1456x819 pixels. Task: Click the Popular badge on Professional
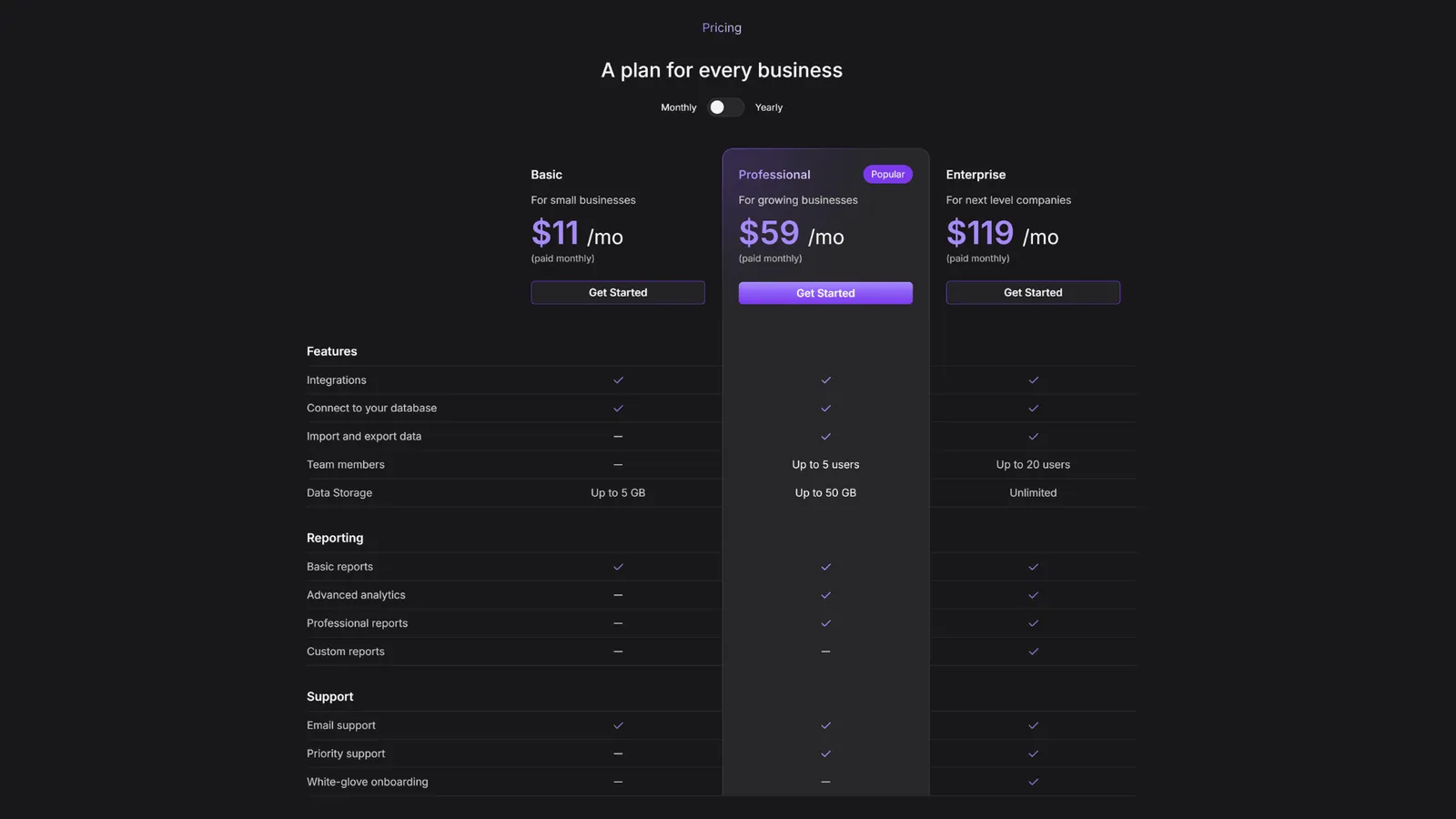(887, 174)
